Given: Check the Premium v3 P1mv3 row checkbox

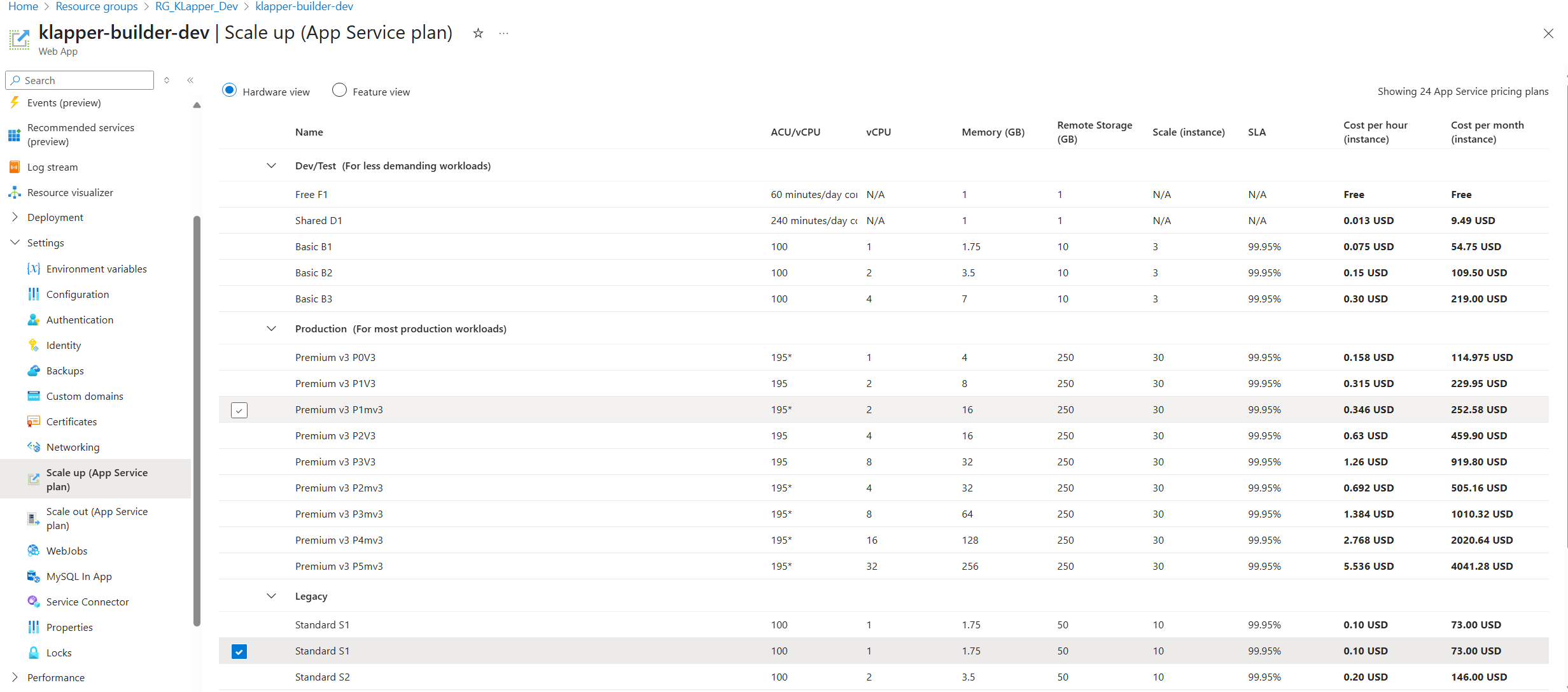Looking at the screenshot, I should click(239, 410).
